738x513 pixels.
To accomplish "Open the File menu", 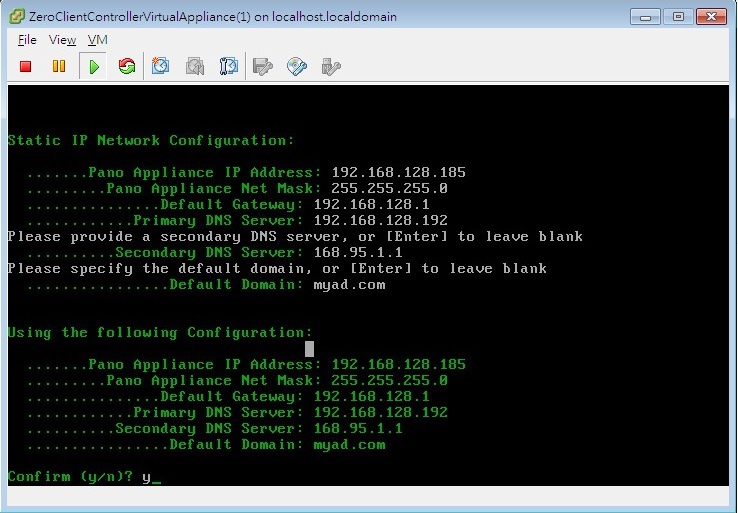I will 27,40.
